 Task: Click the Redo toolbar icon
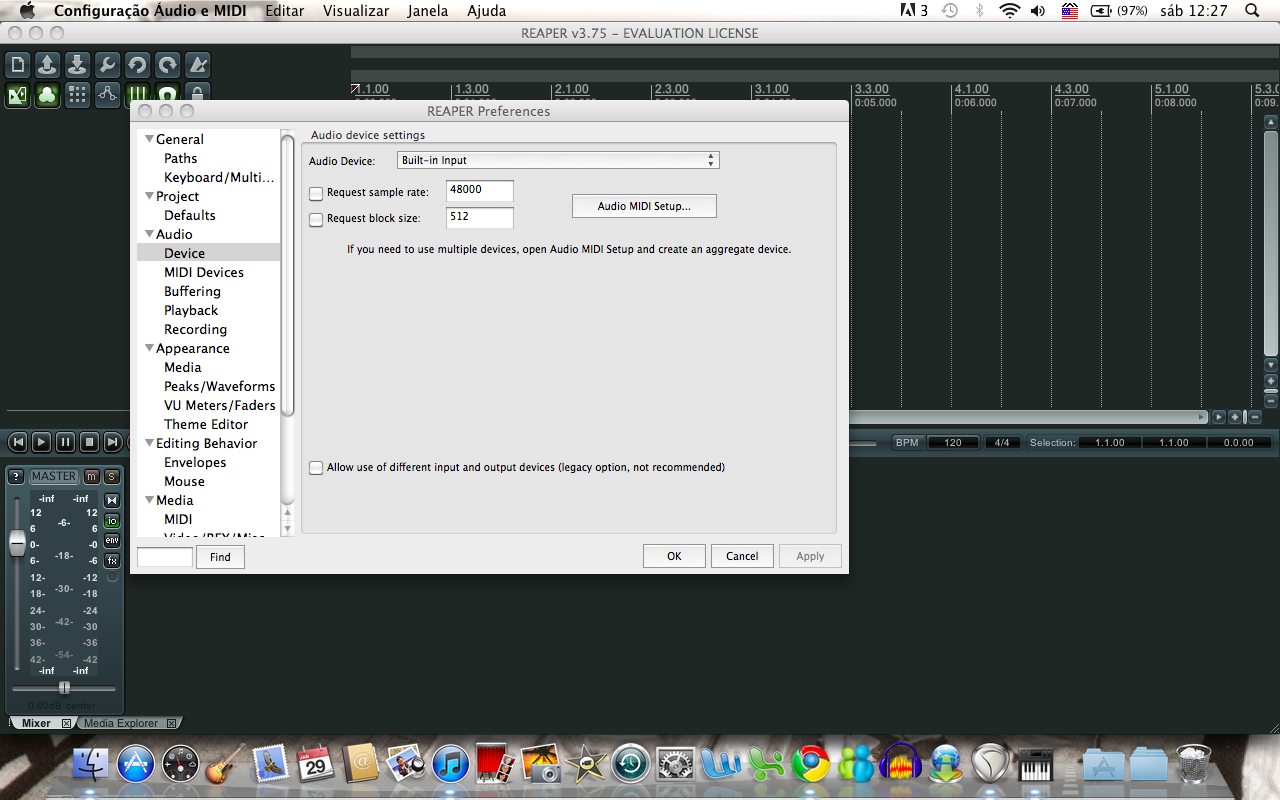[167, 66]
